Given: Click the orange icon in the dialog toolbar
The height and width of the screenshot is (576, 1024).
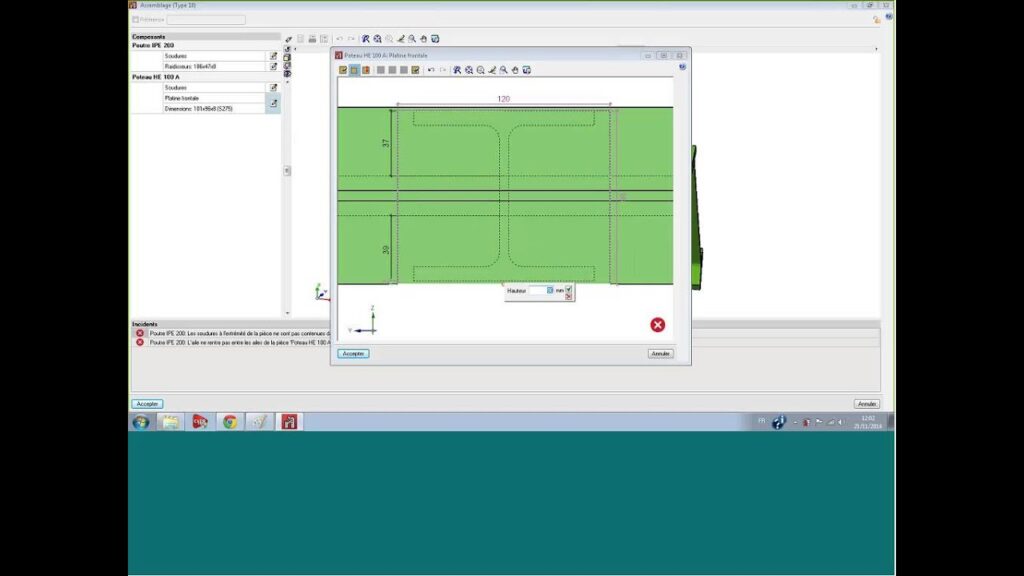Looking at the screenshot, I should click(366, 70).
